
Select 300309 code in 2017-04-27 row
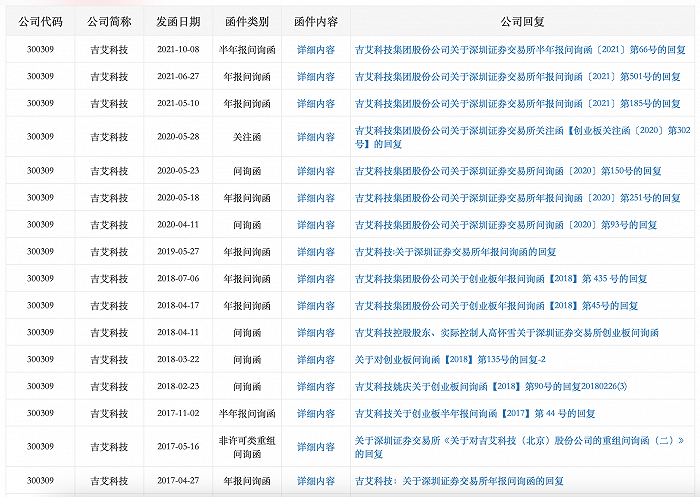40,480
